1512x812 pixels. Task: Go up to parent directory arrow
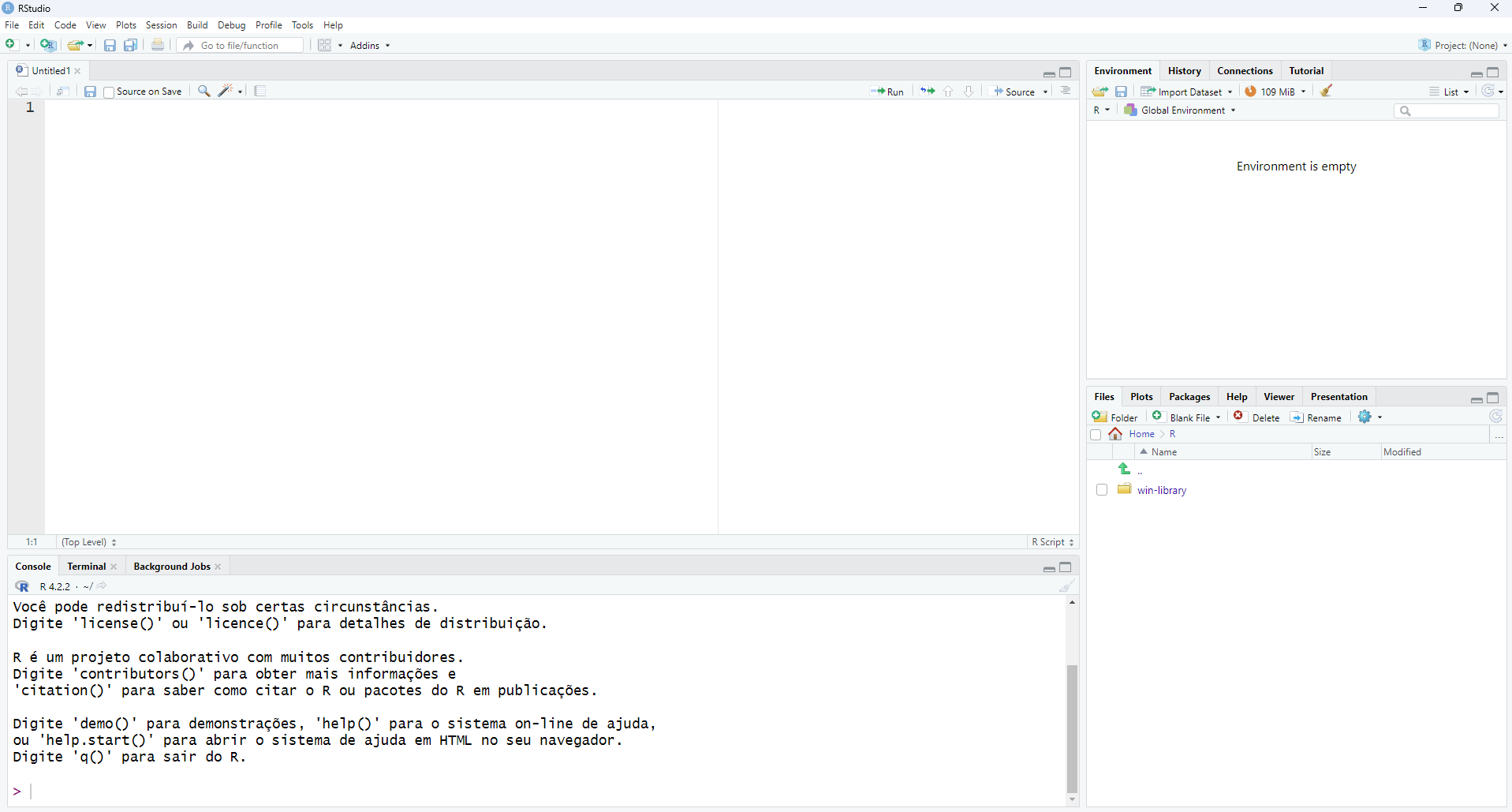coord(1125,470)
